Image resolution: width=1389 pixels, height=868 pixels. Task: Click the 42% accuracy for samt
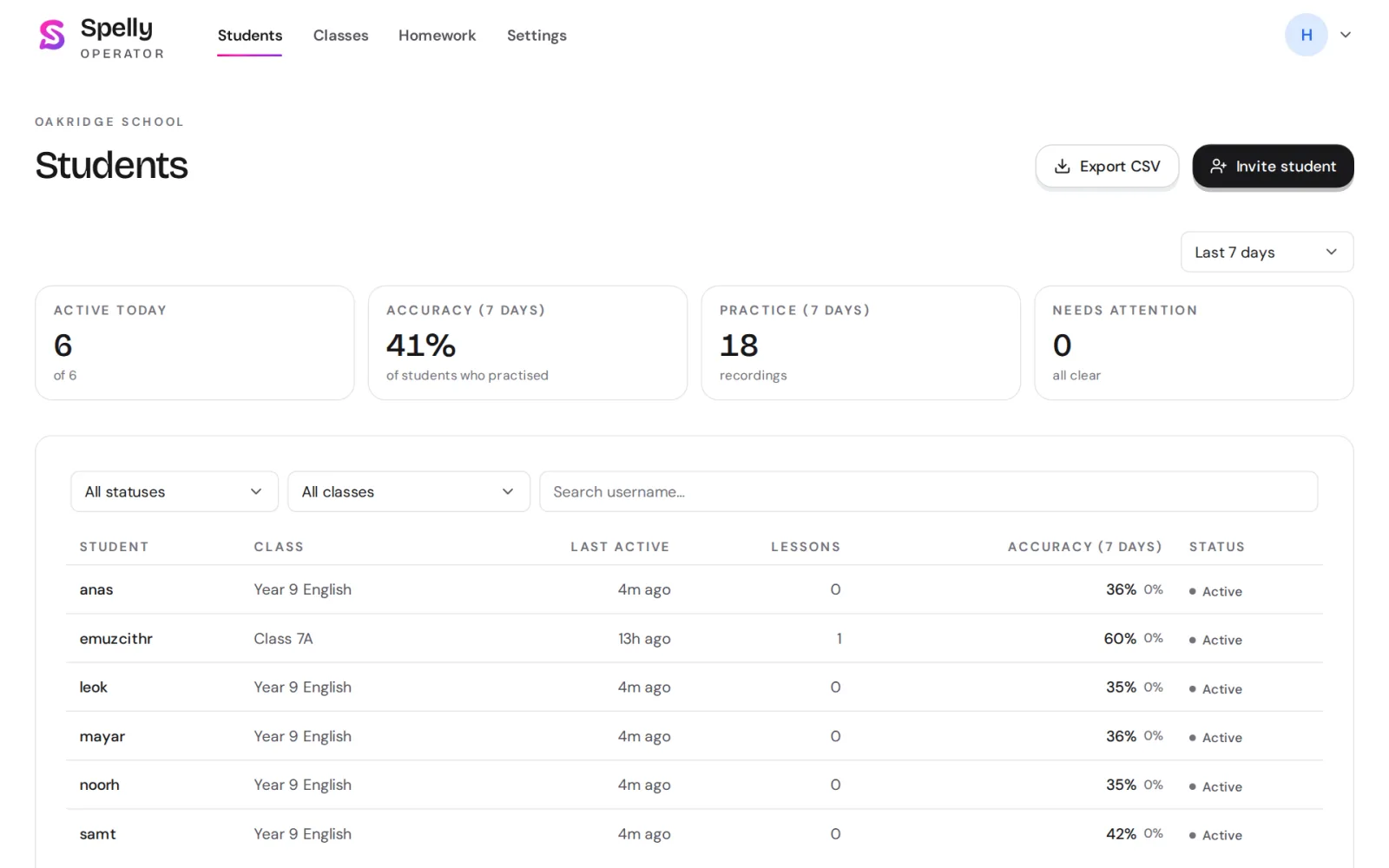pyautogui.click(x=1121, y=834)
